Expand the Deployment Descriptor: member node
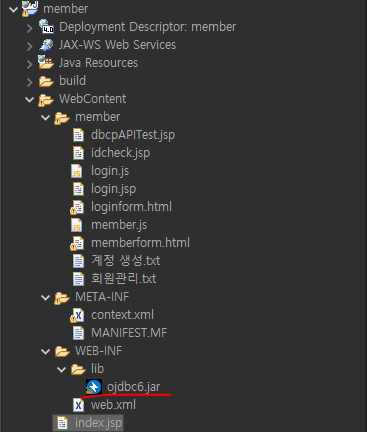Screen dimensions: 367x432 (x=30, y=28)
